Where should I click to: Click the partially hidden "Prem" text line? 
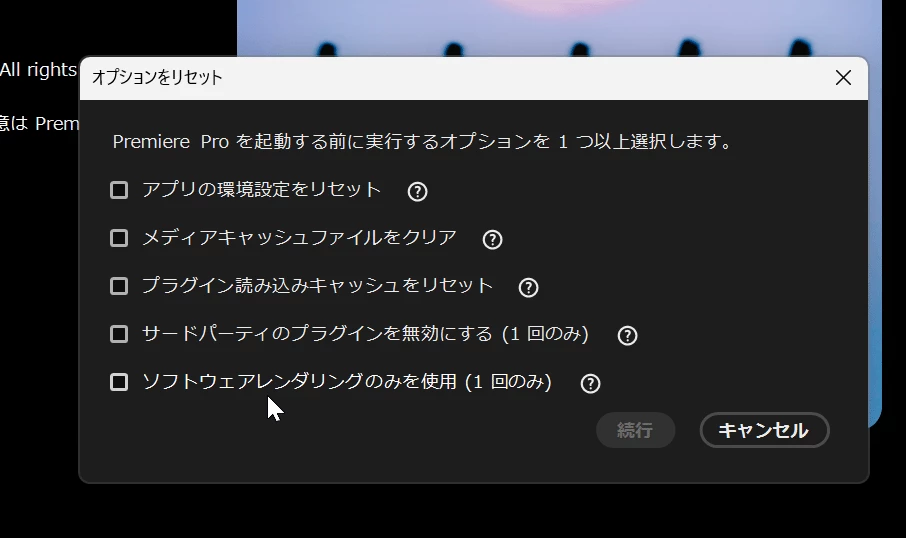(x=39, y=124)
